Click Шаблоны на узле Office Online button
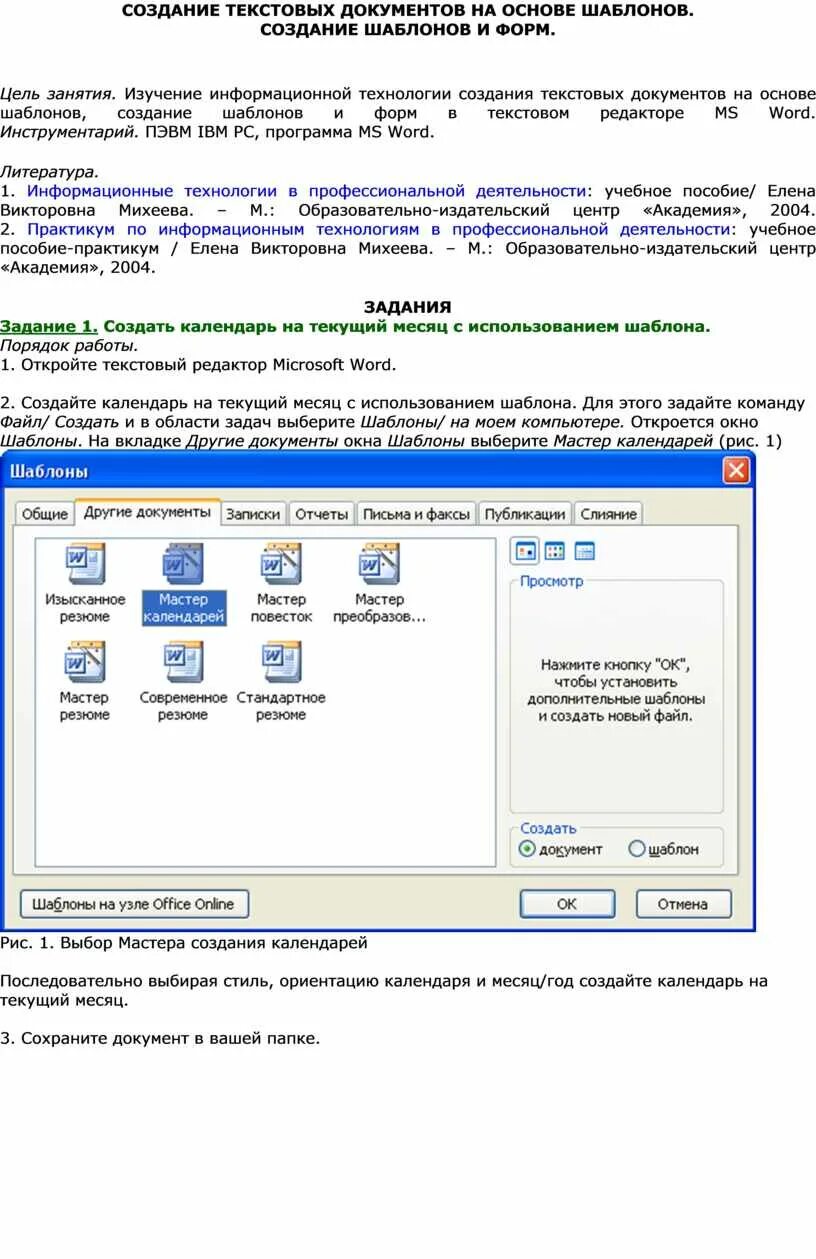The image size is (816, 1259). (134, 904)
